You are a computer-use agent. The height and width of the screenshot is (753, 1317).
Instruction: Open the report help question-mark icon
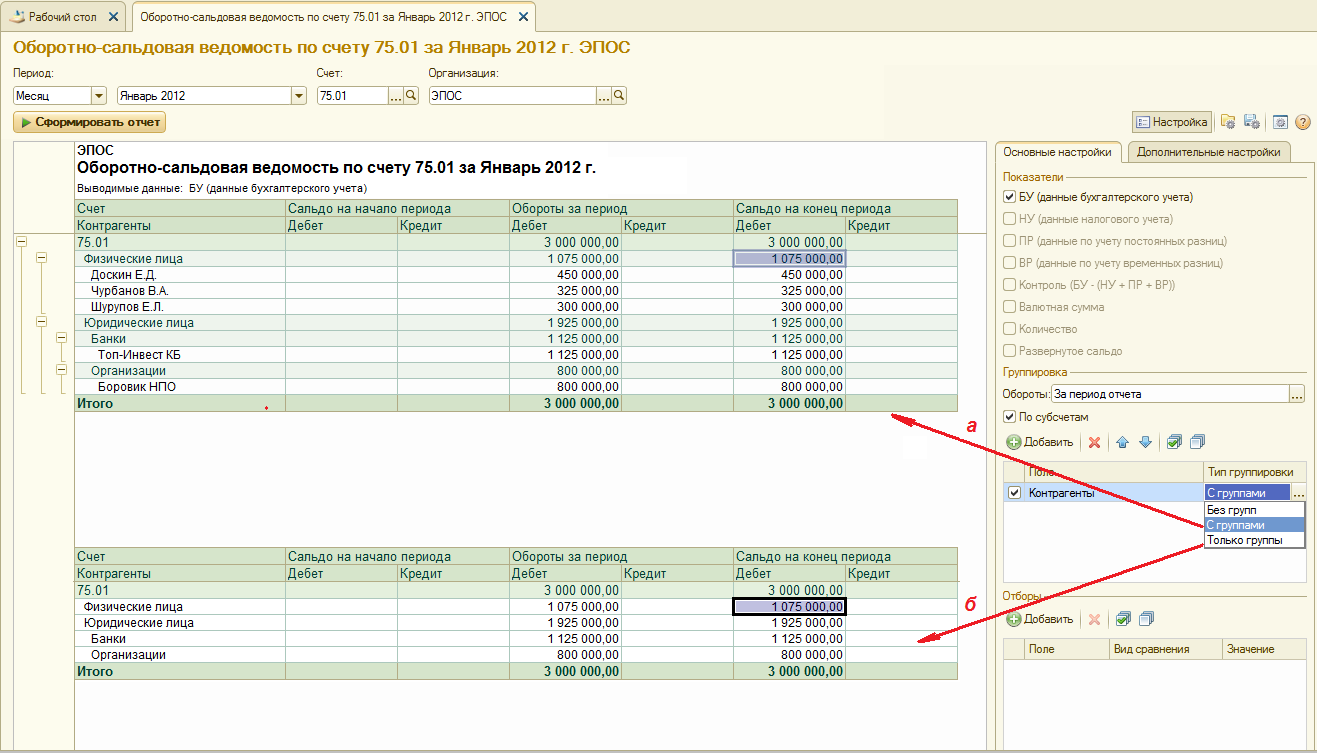point(1302,122)
